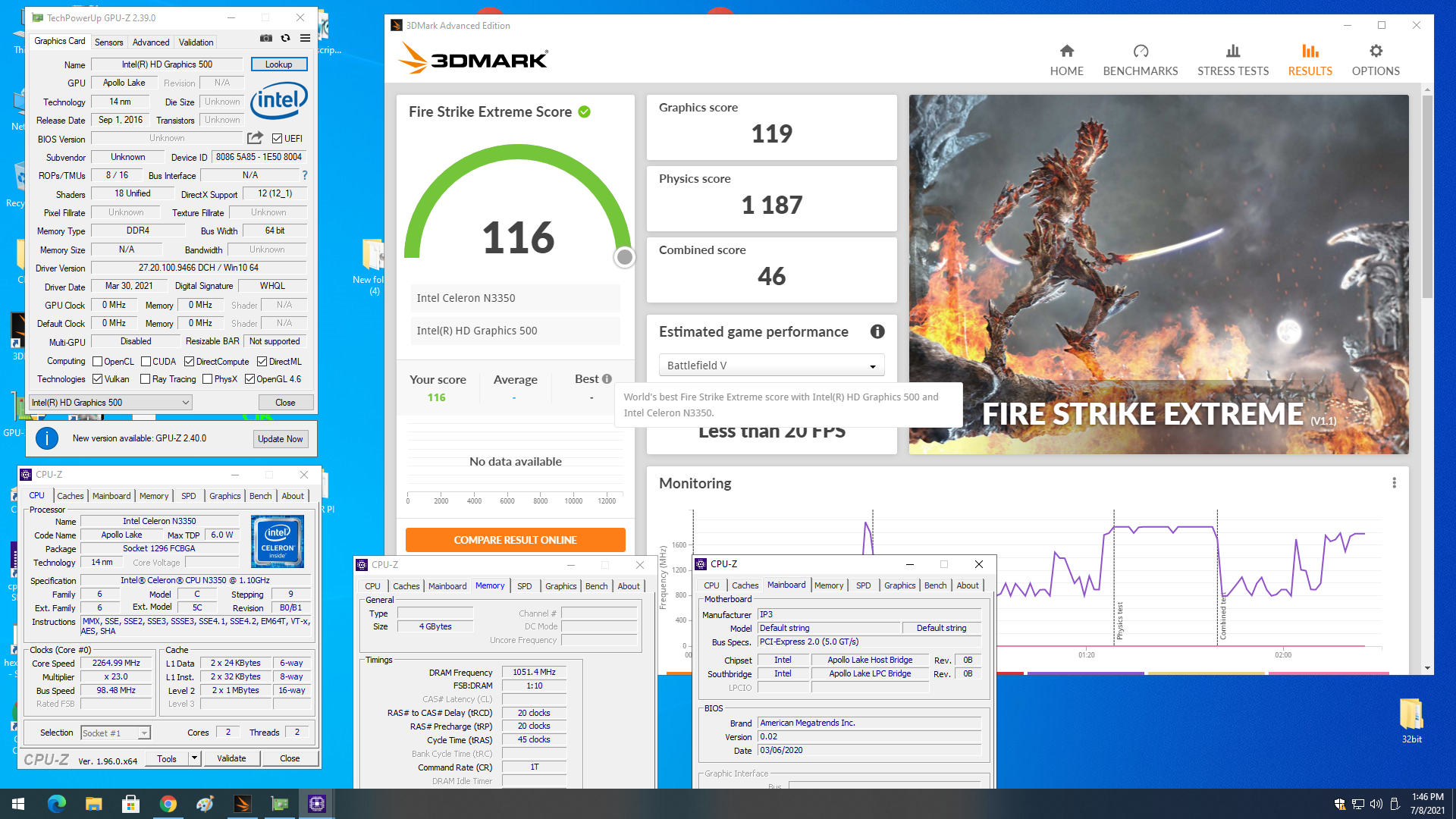Click the CPU-Z Validate button
The image size is (1456, 819).
pos(231,758)
